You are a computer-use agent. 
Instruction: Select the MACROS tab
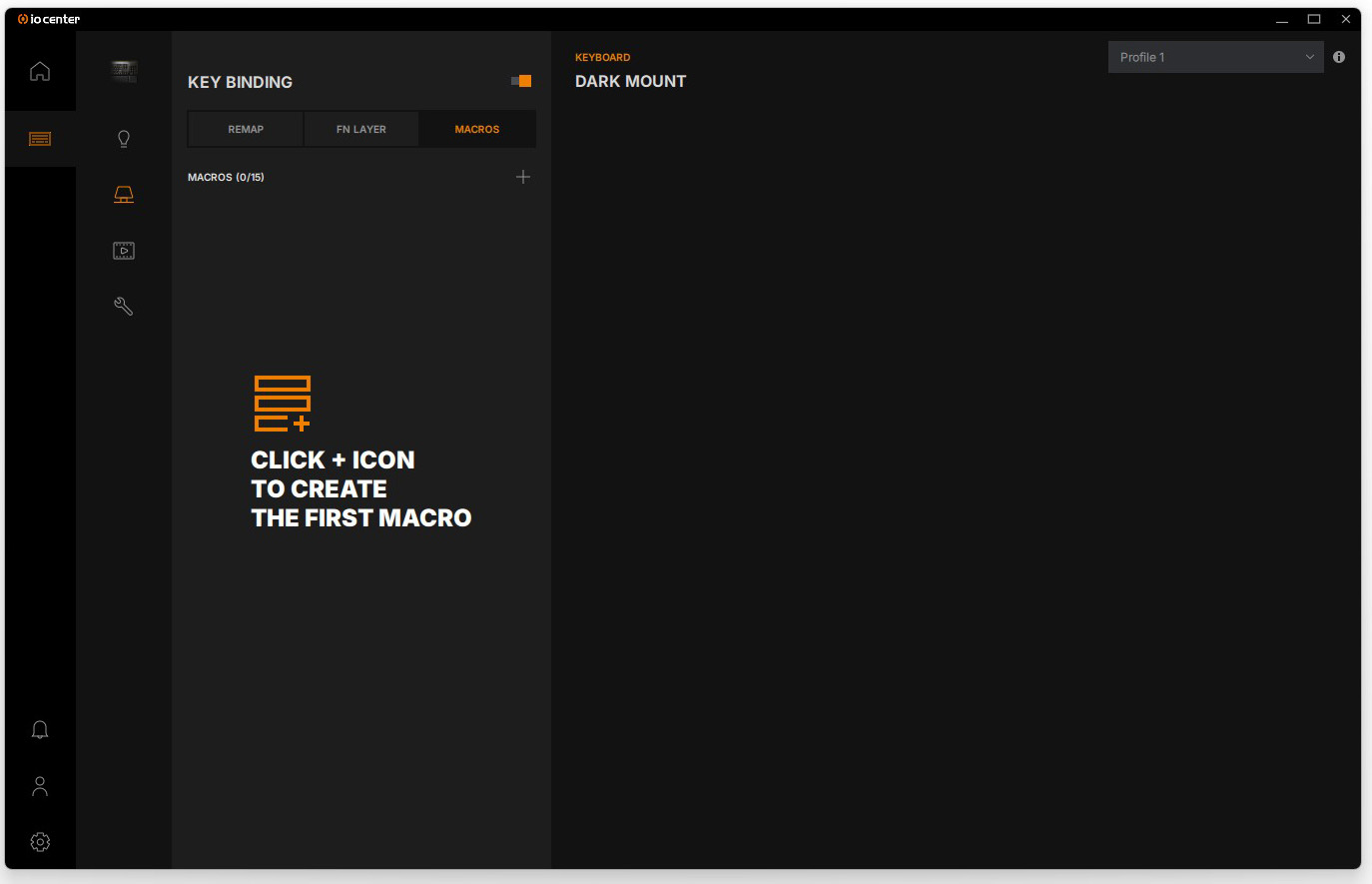pyautogui.click(x=477, y=129)
